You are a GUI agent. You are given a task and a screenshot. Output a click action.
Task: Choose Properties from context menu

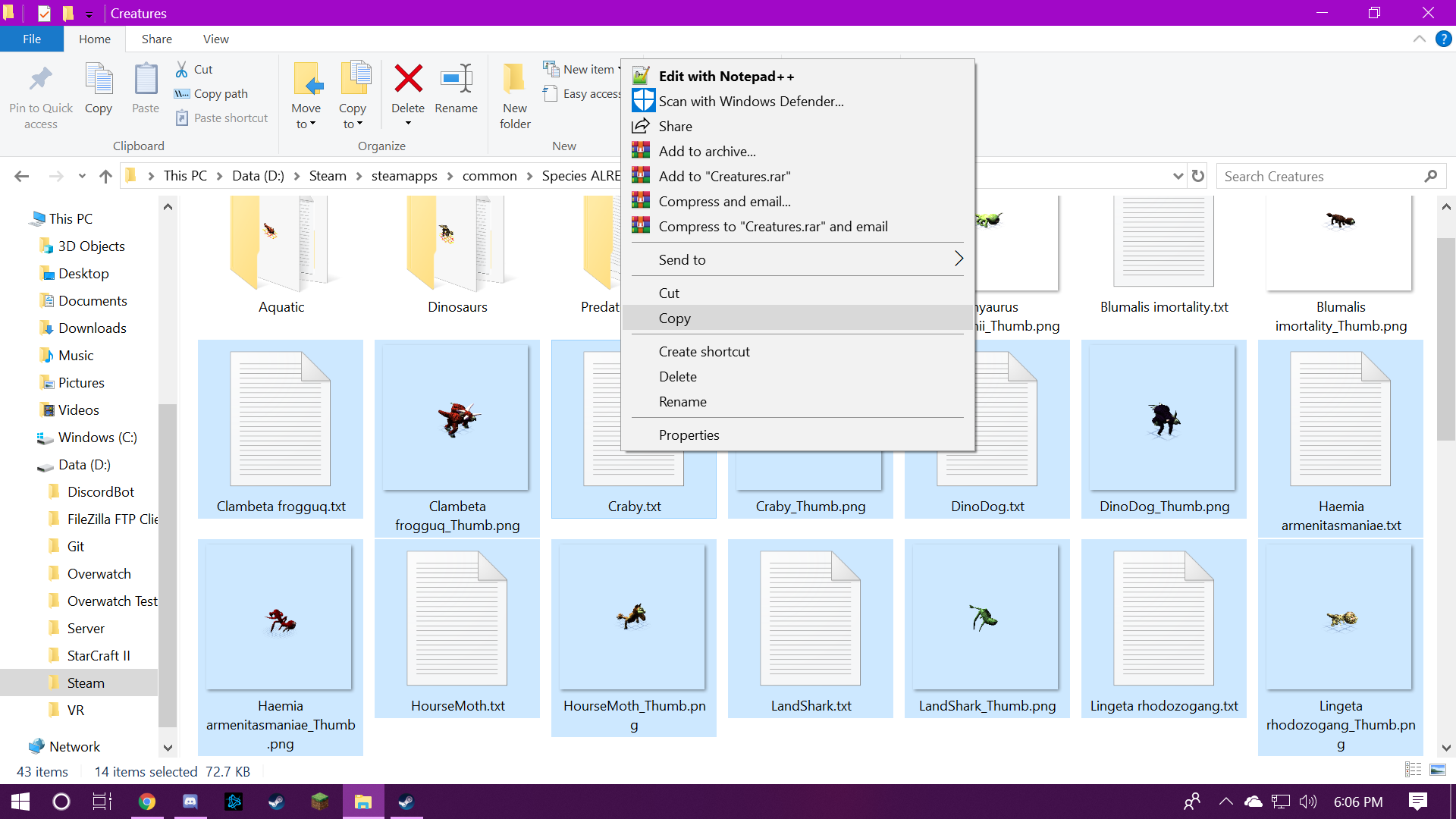coord(689,435)
